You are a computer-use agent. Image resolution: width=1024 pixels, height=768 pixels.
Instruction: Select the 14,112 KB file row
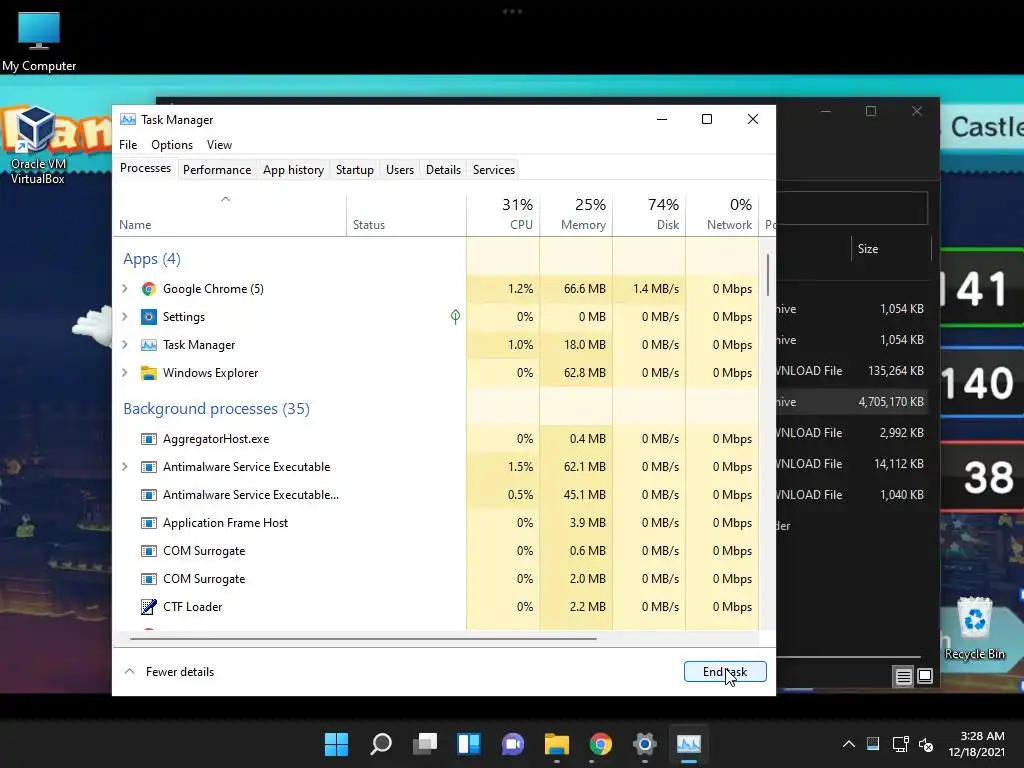point(852,464)
